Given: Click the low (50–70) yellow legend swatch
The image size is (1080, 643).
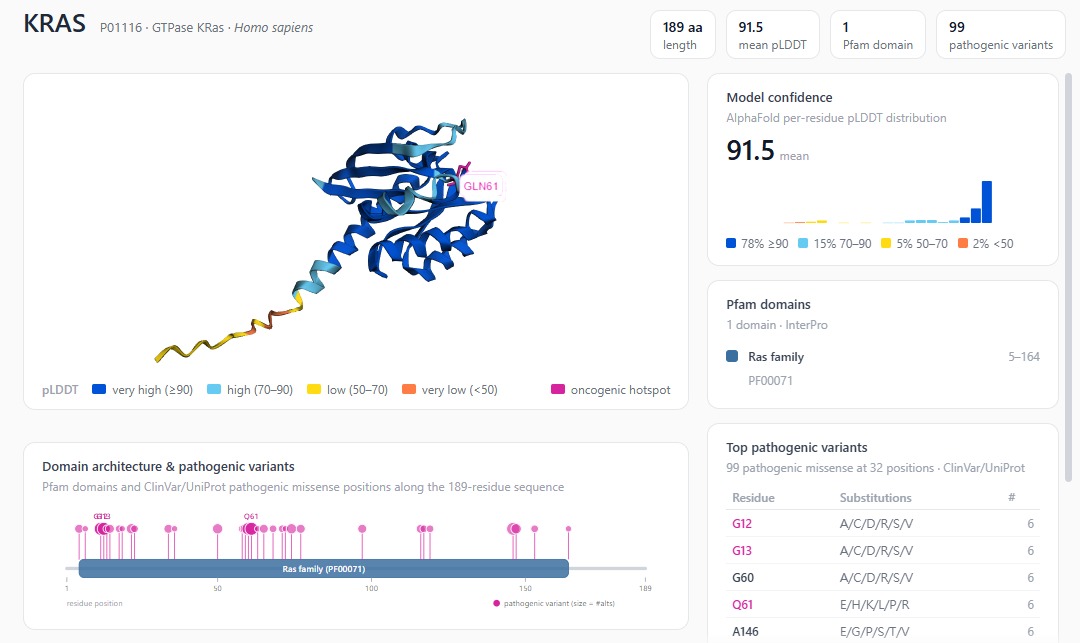Looking at the screenshot, I should (x=313, y=389).
